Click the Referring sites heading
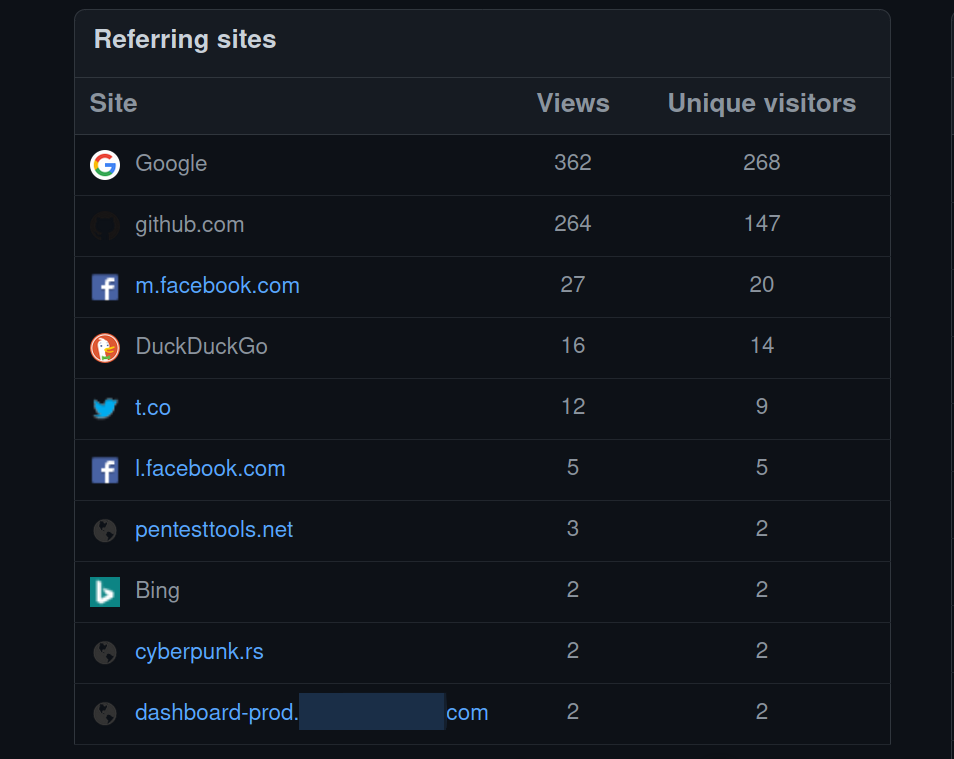Viewport: 954px width, 759px height. [185, 40]
